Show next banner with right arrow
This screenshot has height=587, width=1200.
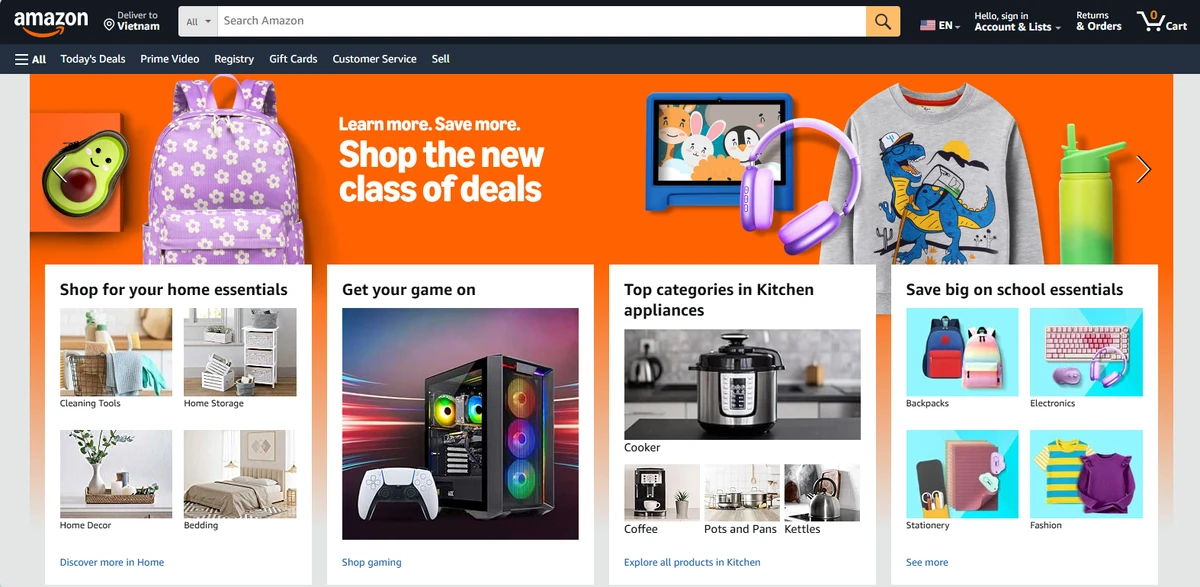[x=1143, y=169]
